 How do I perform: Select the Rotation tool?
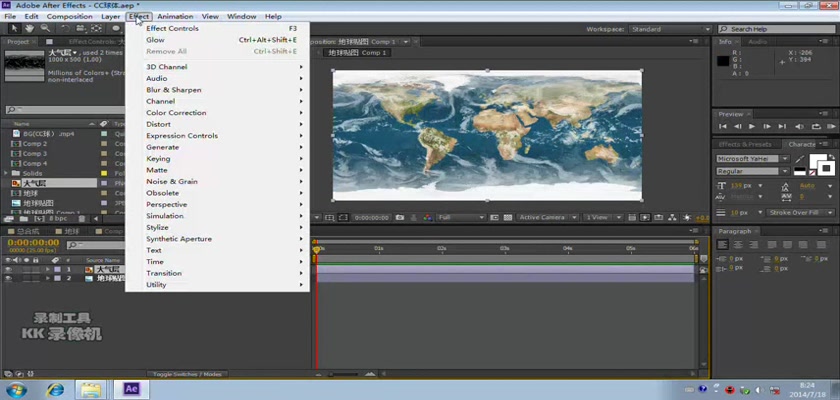click(x=65, y=28)
